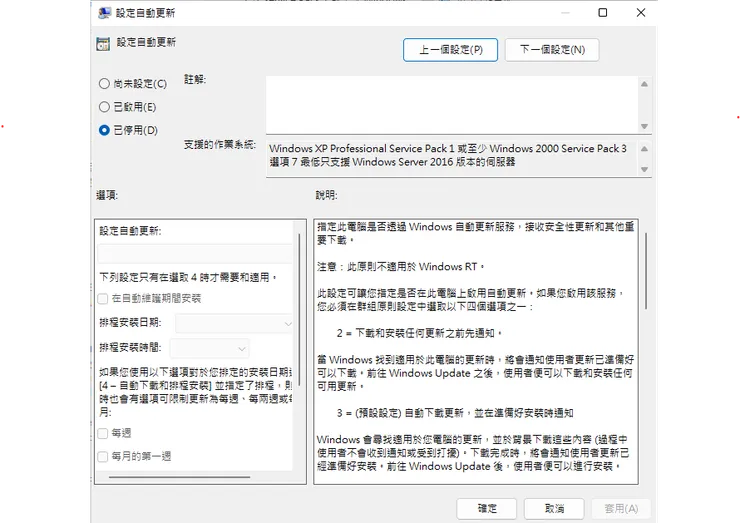740x523 pixels.
Task: Click the text 注意：此原則不適用於 Windows RT
Action: [x=400, y=267]
